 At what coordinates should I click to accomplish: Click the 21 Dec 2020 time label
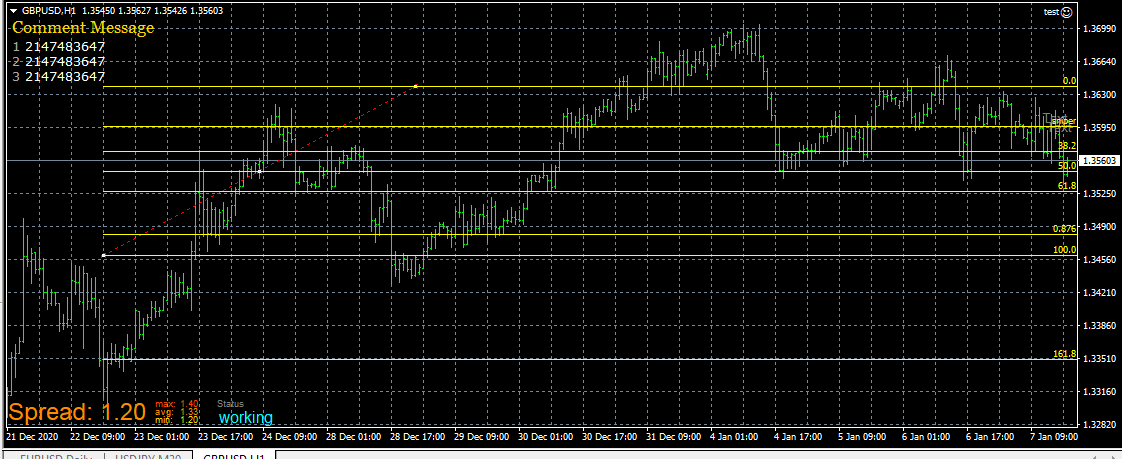click(x=31, y=437)
